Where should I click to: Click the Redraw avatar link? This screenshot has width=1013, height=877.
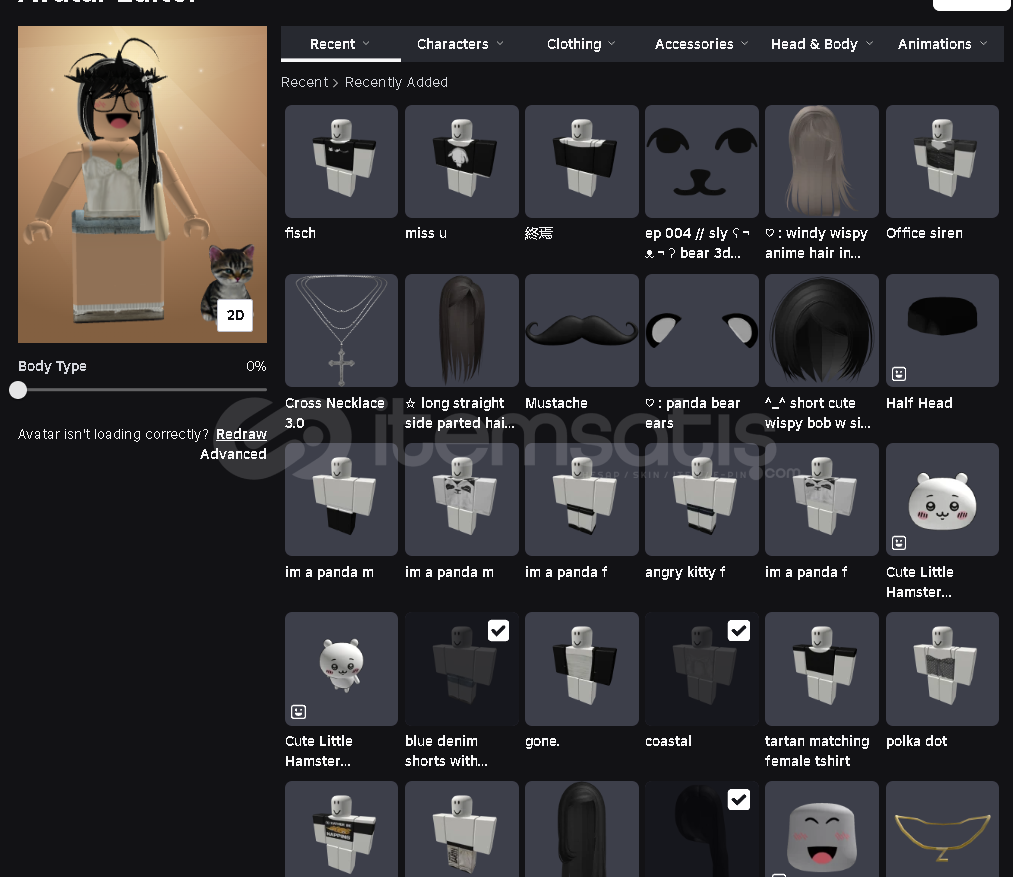pos(241,434)
